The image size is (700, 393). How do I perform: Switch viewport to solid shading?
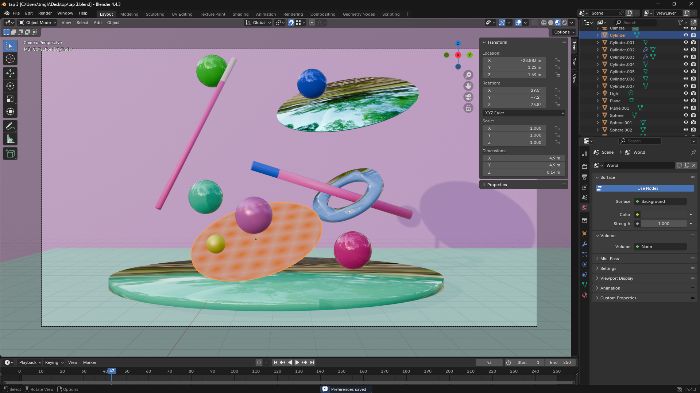(x=550, y=22)
